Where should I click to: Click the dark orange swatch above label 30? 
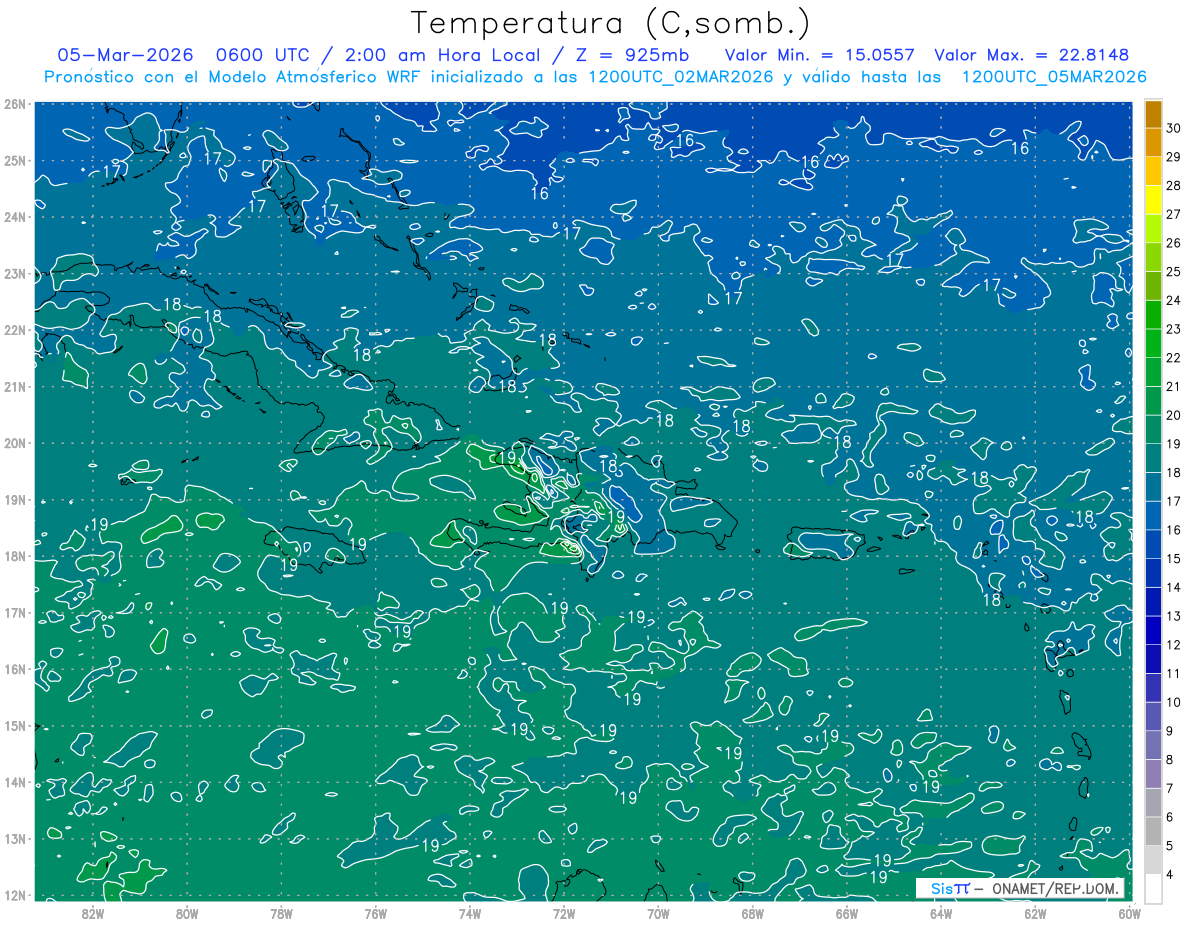[1153, 115]
